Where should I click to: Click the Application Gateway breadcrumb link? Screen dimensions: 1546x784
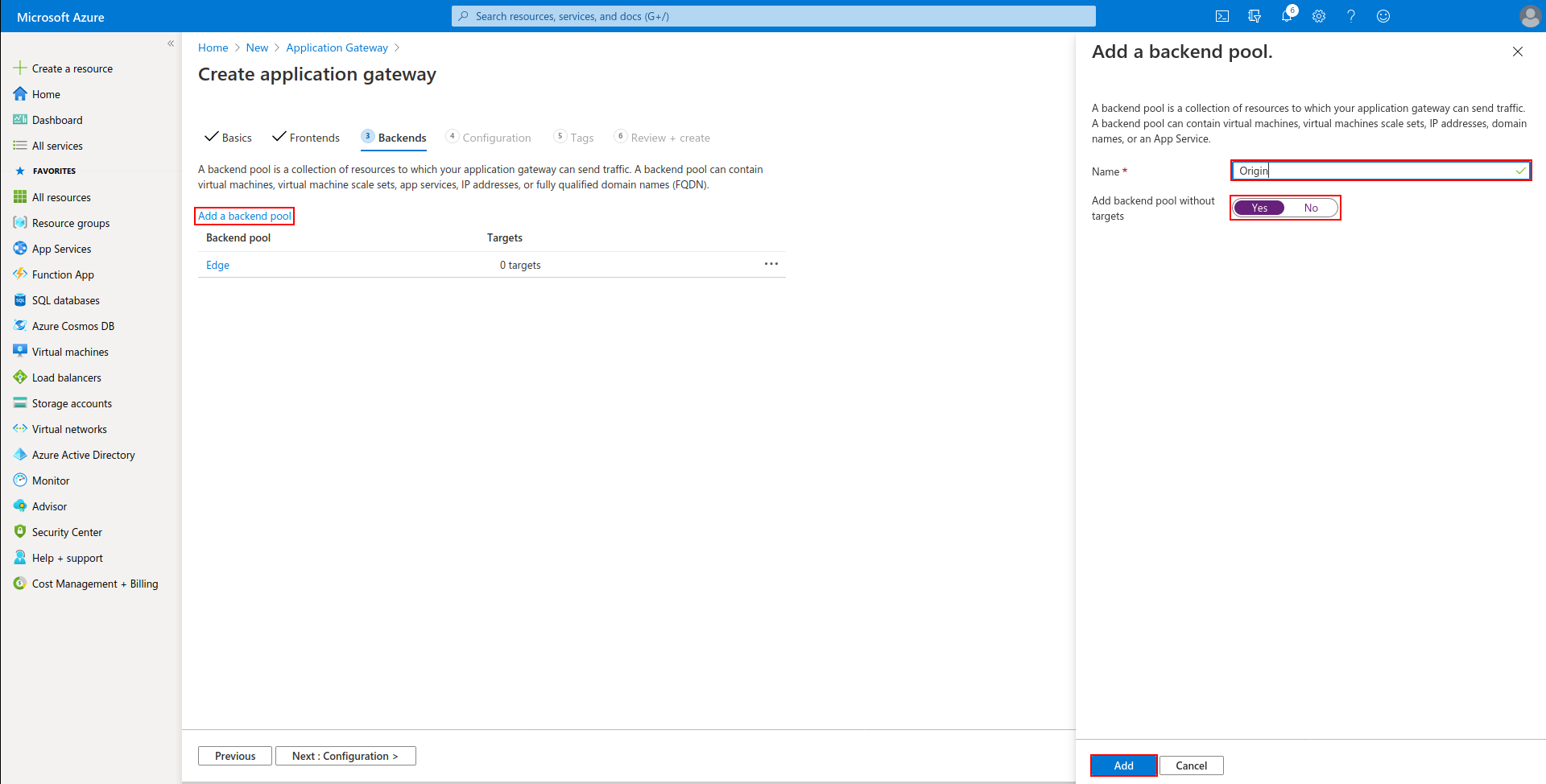(x=337, y=47)
